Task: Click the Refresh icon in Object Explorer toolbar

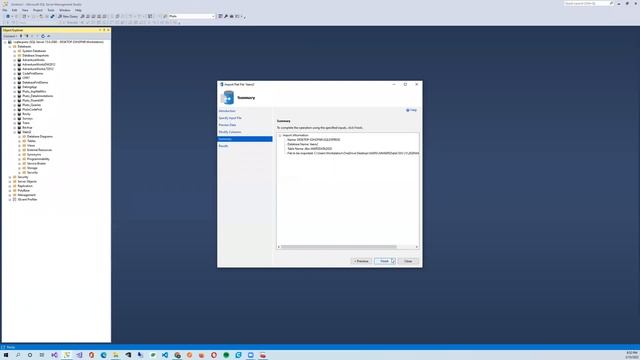Action: click(43, 36)
